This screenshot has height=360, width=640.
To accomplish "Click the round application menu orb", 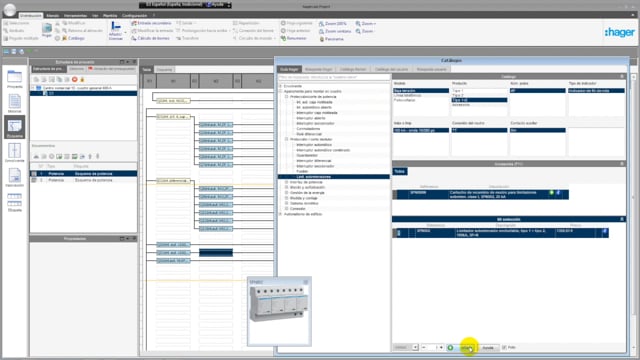I will pos(9,9).
